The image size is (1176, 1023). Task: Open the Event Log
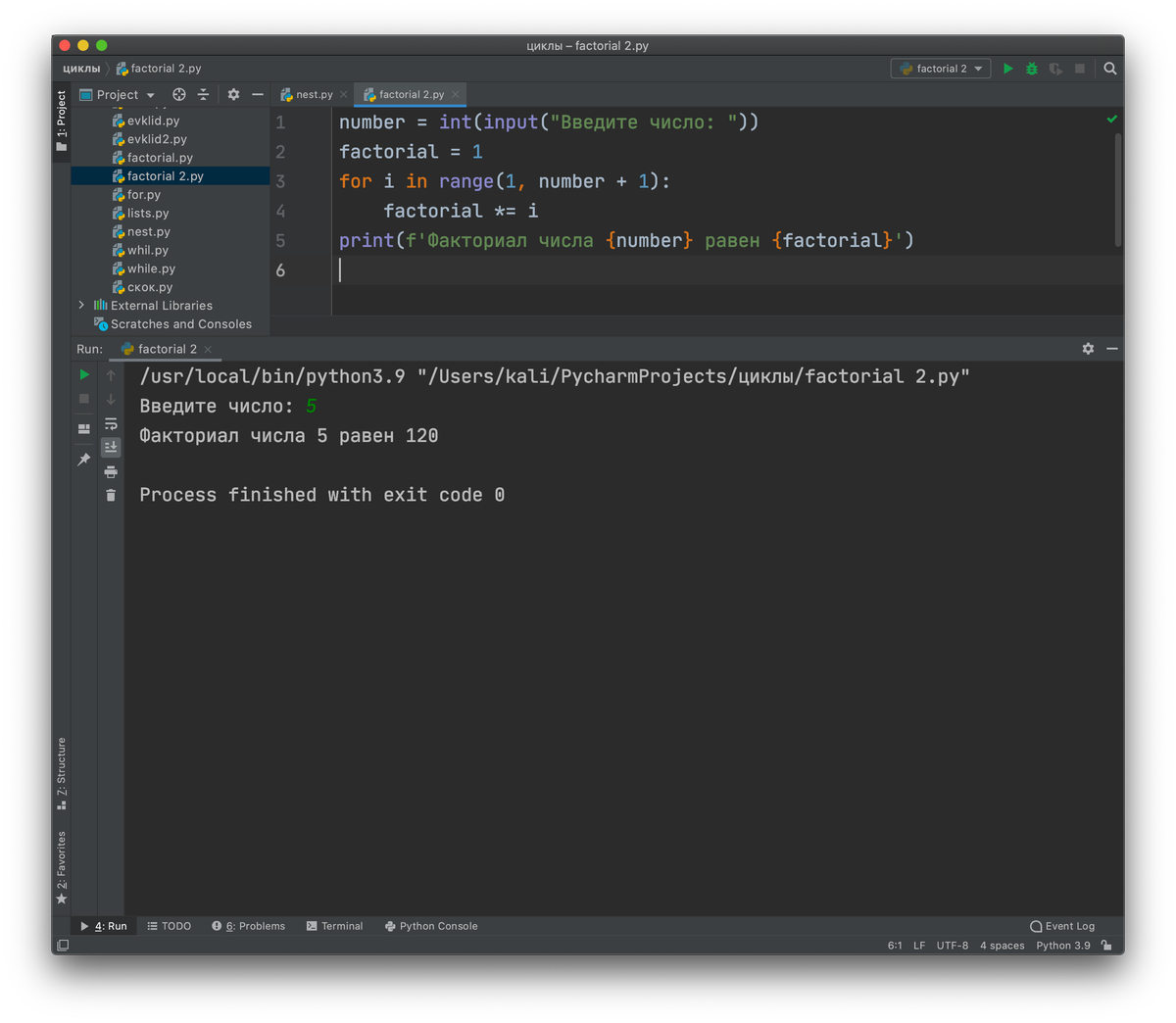pos(1062,926)
